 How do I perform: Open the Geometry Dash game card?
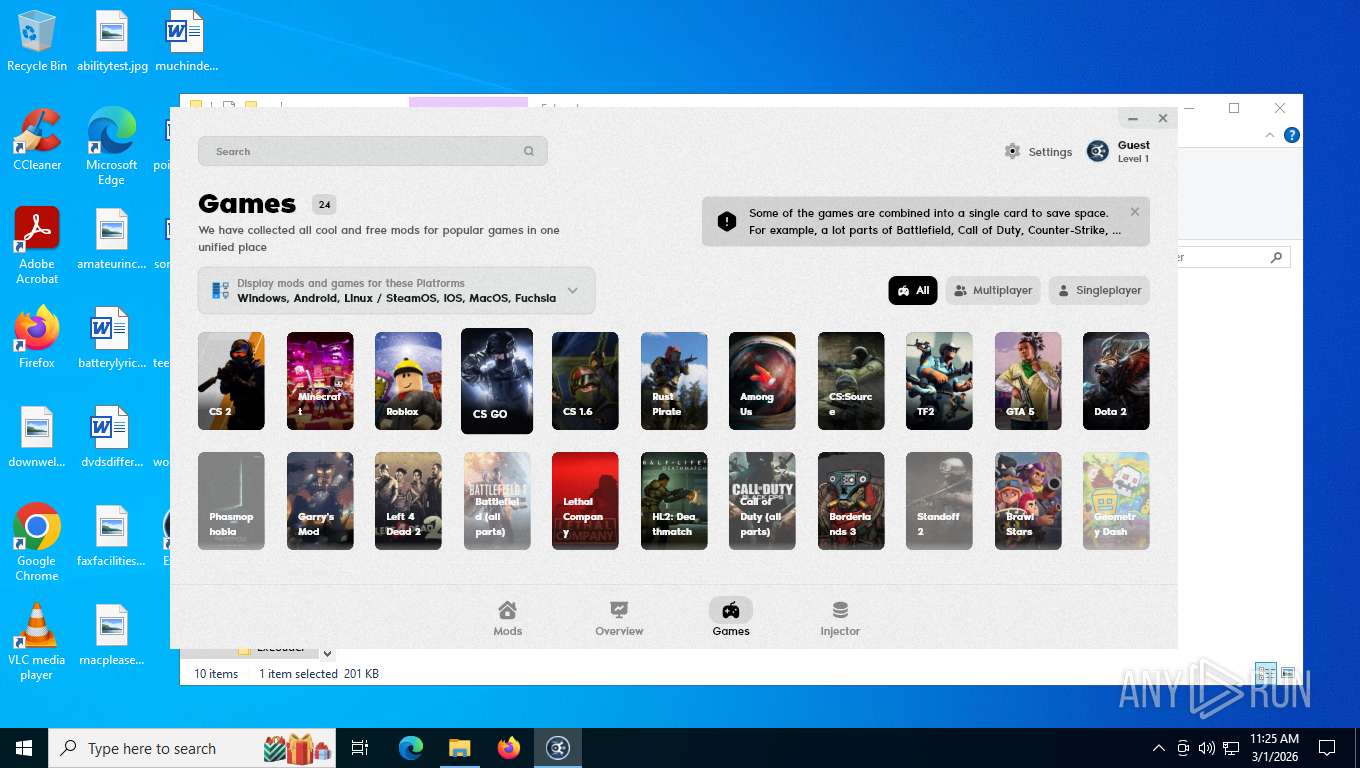(1116, 501)
